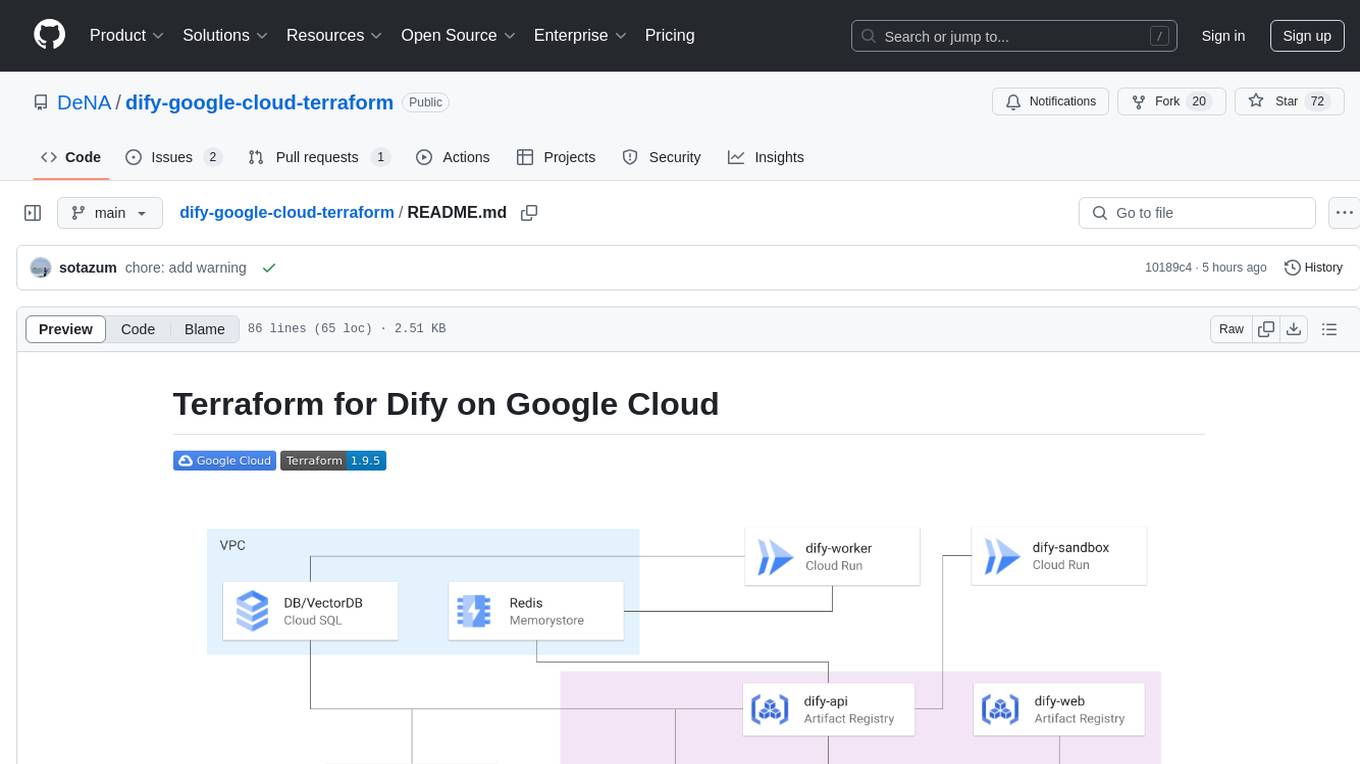Open the chore: add warning commit

(185, 268)
